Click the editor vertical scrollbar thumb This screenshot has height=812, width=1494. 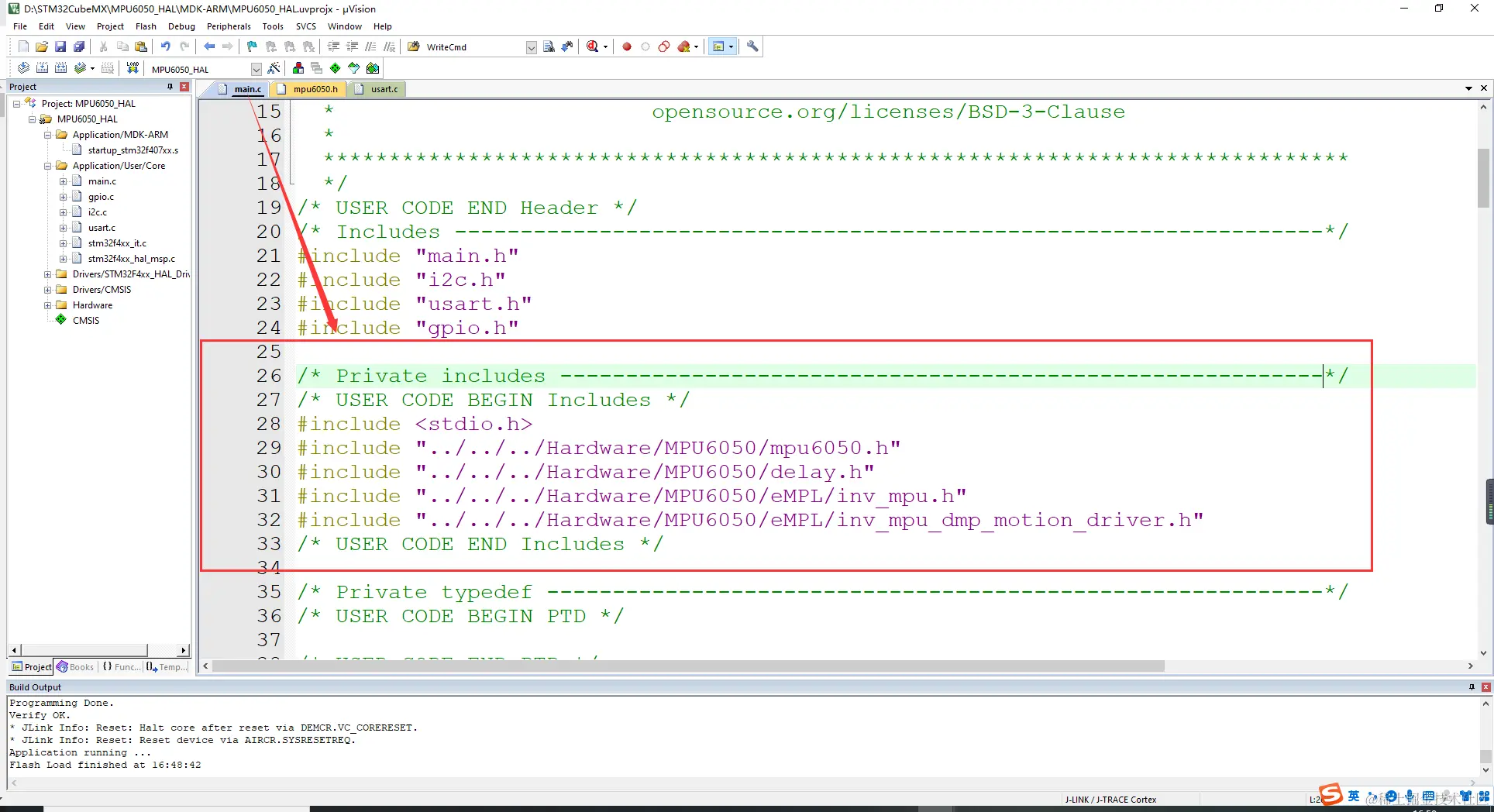pos(1483,177)
